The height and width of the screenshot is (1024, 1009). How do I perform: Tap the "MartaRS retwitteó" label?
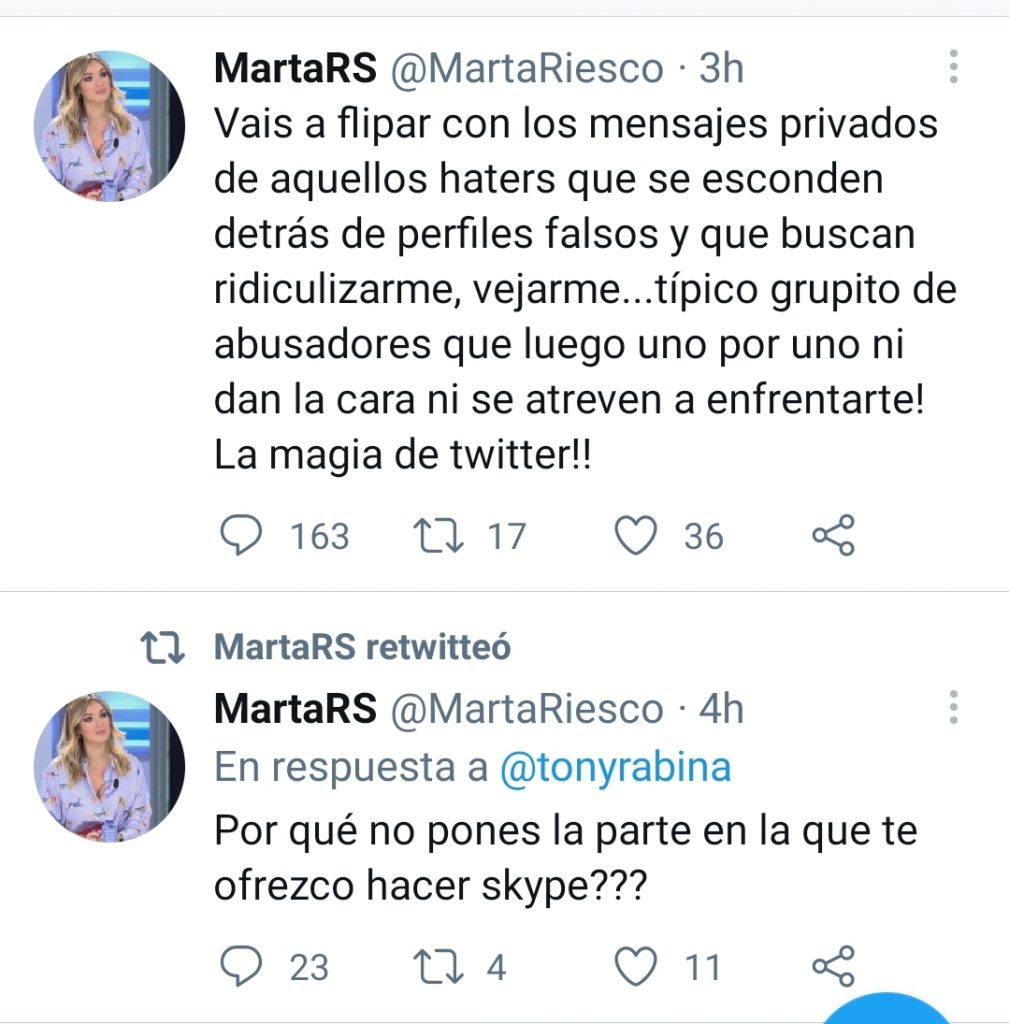click(362, 647)
